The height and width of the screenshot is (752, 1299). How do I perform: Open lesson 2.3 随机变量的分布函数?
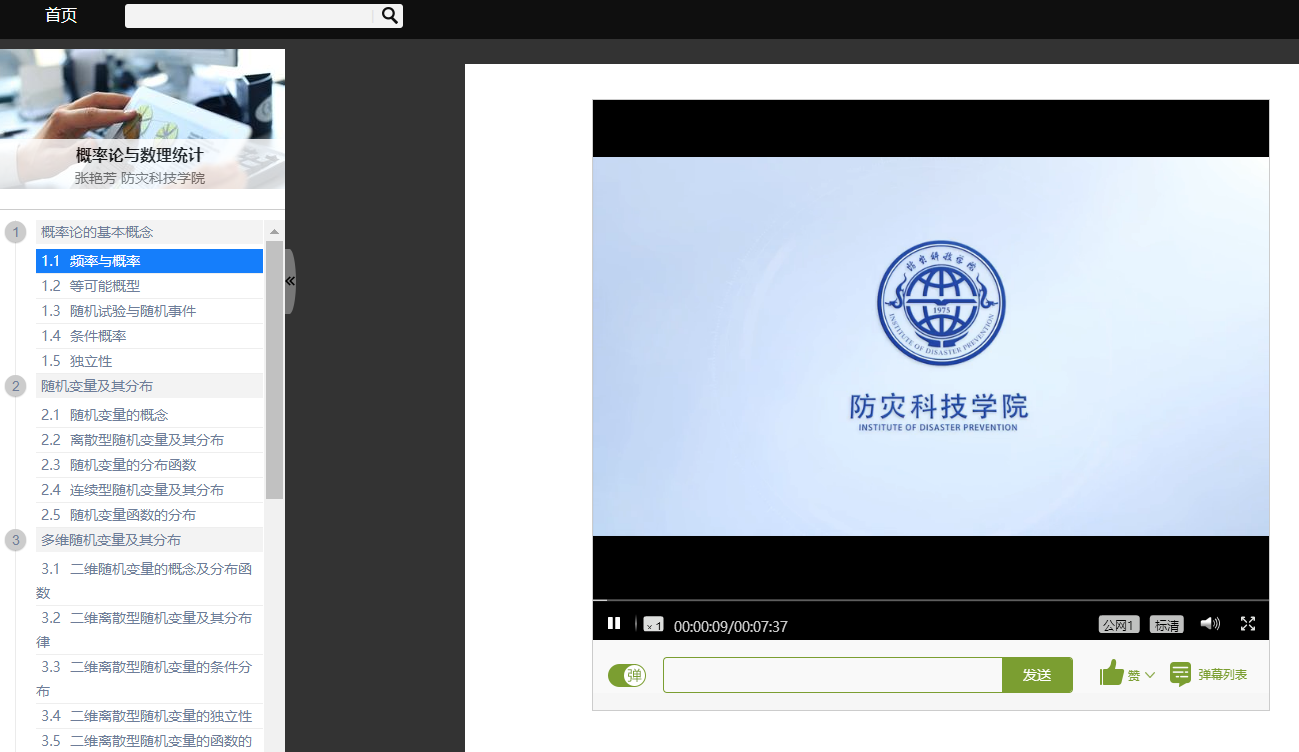(149, 465)
